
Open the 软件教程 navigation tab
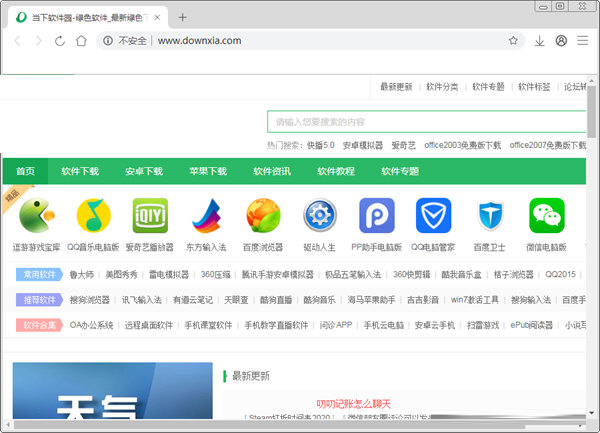coord(336,171)
